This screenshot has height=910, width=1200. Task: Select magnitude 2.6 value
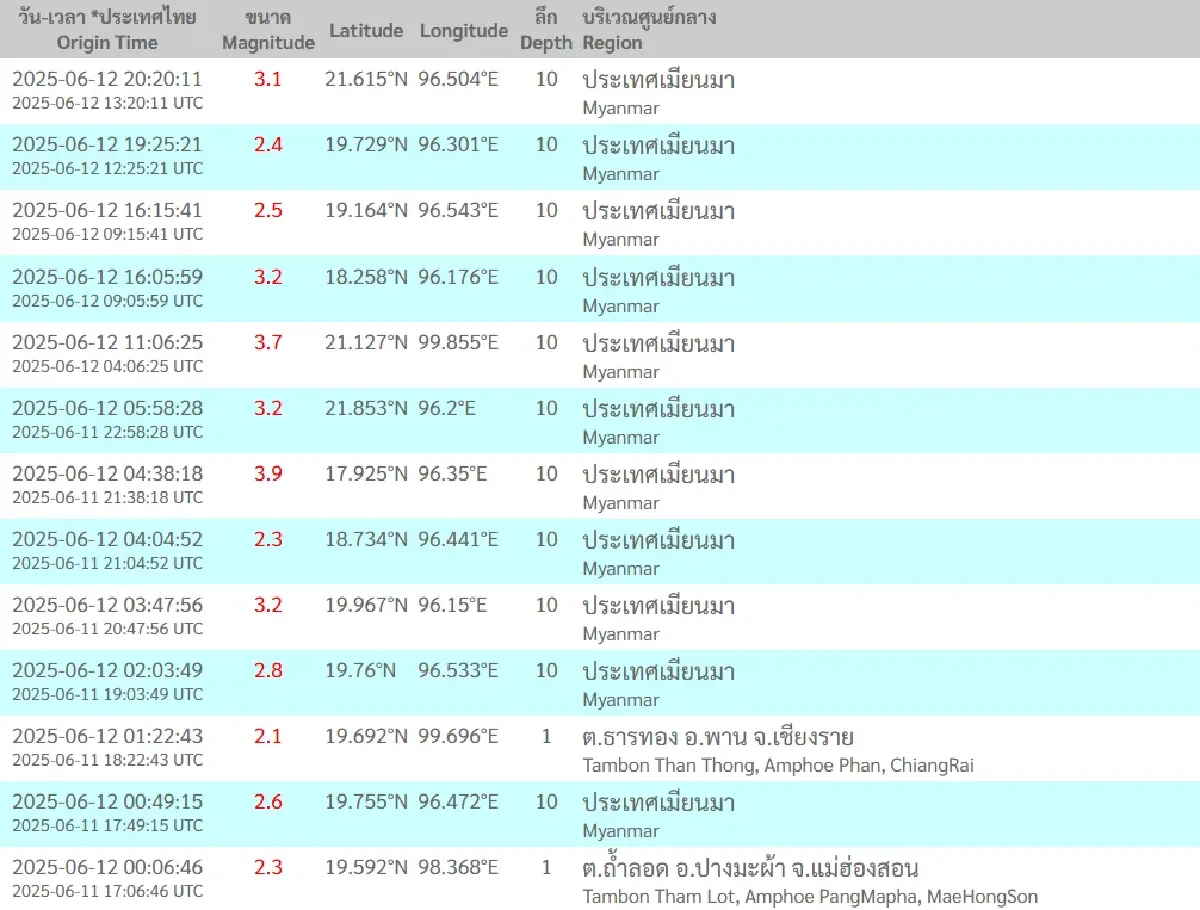coord(268,803)
